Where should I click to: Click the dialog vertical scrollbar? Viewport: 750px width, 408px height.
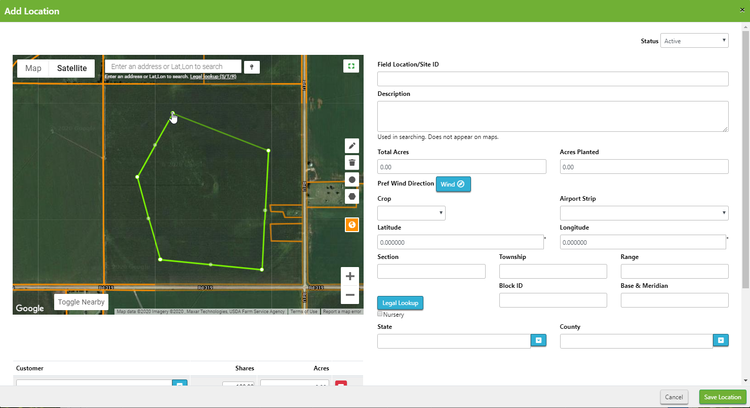745,160
